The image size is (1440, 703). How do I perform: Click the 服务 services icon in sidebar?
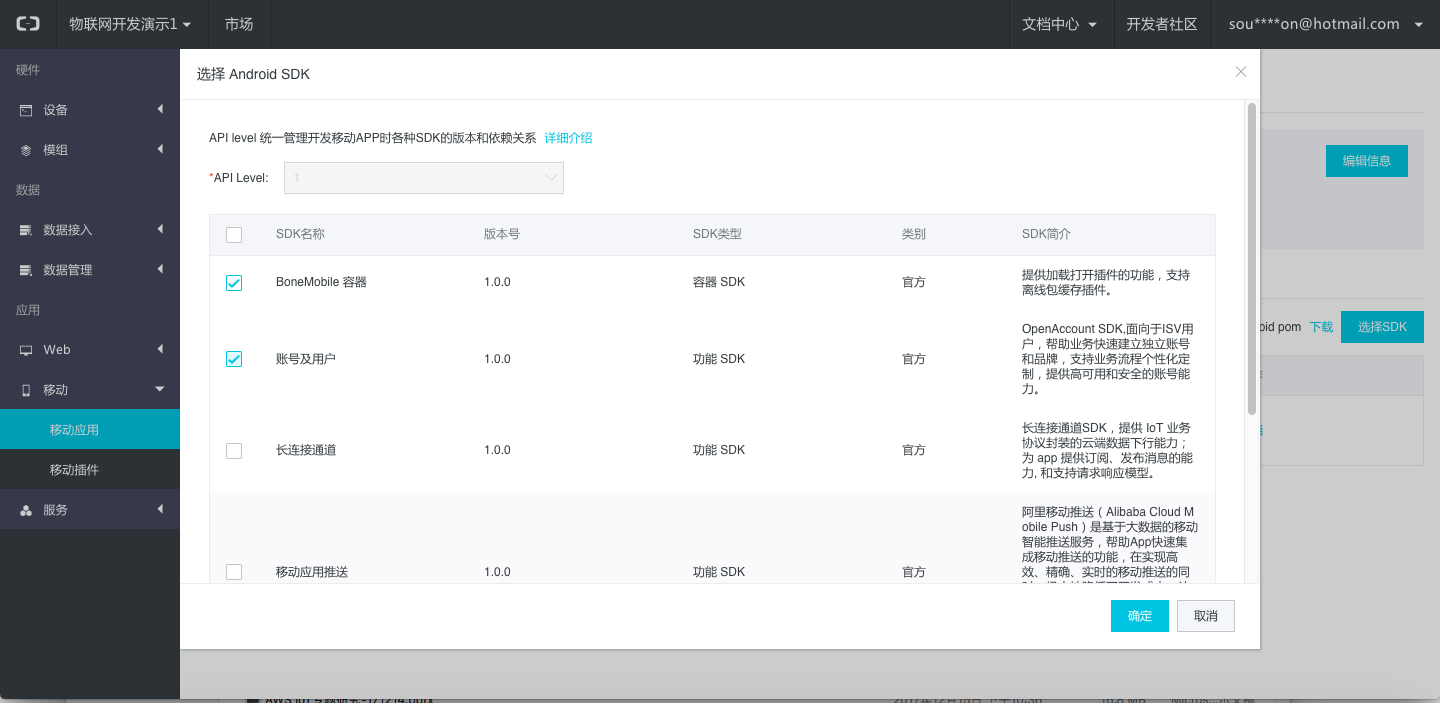click(x=26, y=510)
